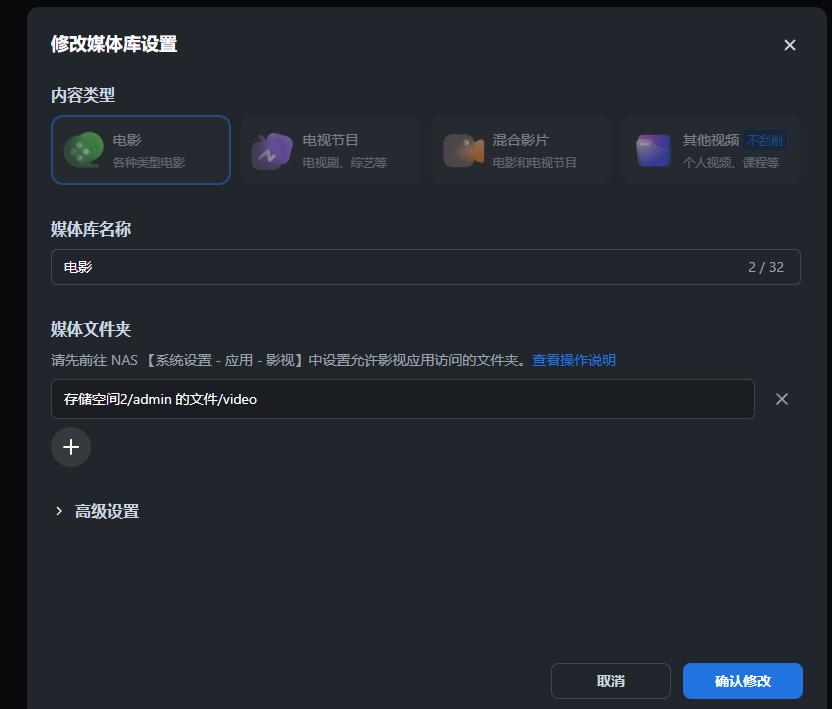This screenshot has height=709, width=832.
Task: Click the purple folder icon
Action: [653, 151]
